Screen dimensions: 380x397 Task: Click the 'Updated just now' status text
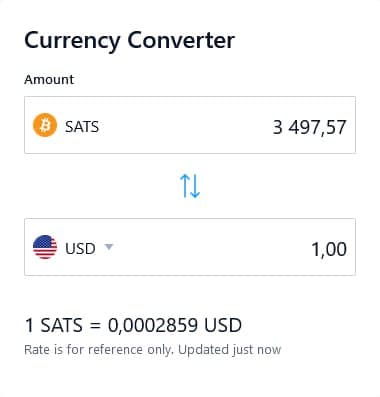click(x=230, y=350)
